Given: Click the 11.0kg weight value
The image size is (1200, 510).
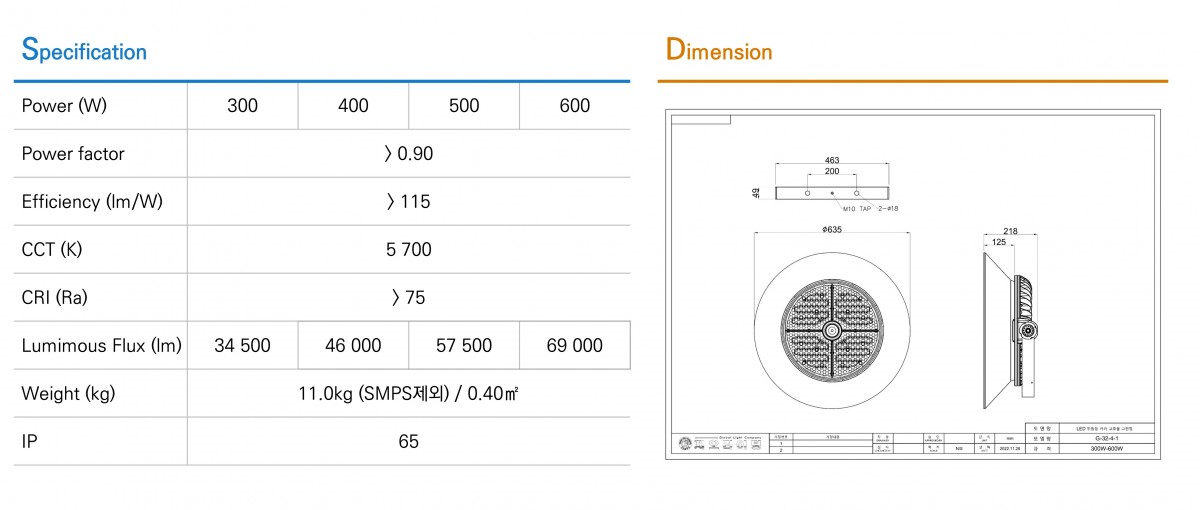Looking at the screenshot, I should 408,394.
